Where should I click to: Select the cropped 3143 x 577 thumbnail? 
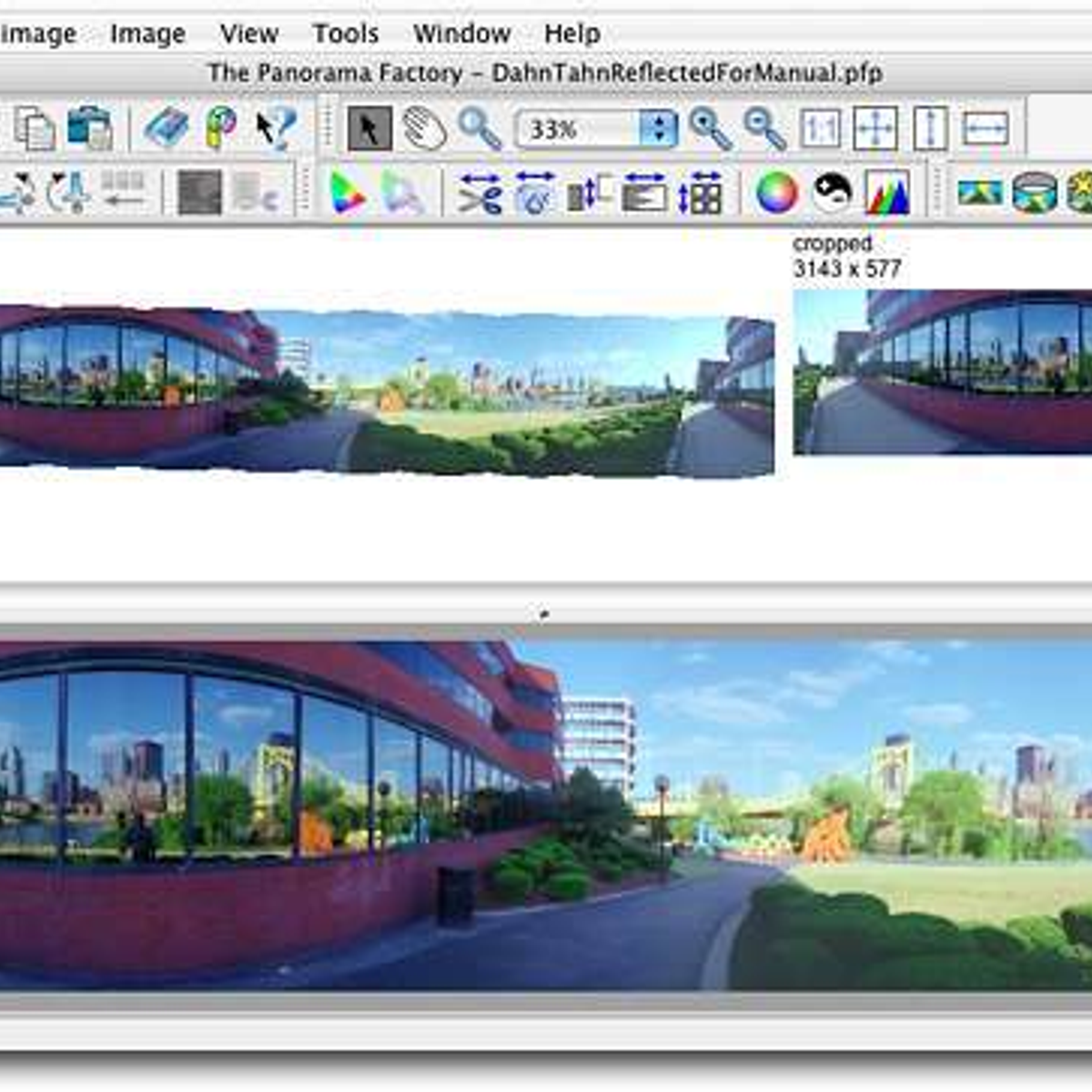(942, 371)
